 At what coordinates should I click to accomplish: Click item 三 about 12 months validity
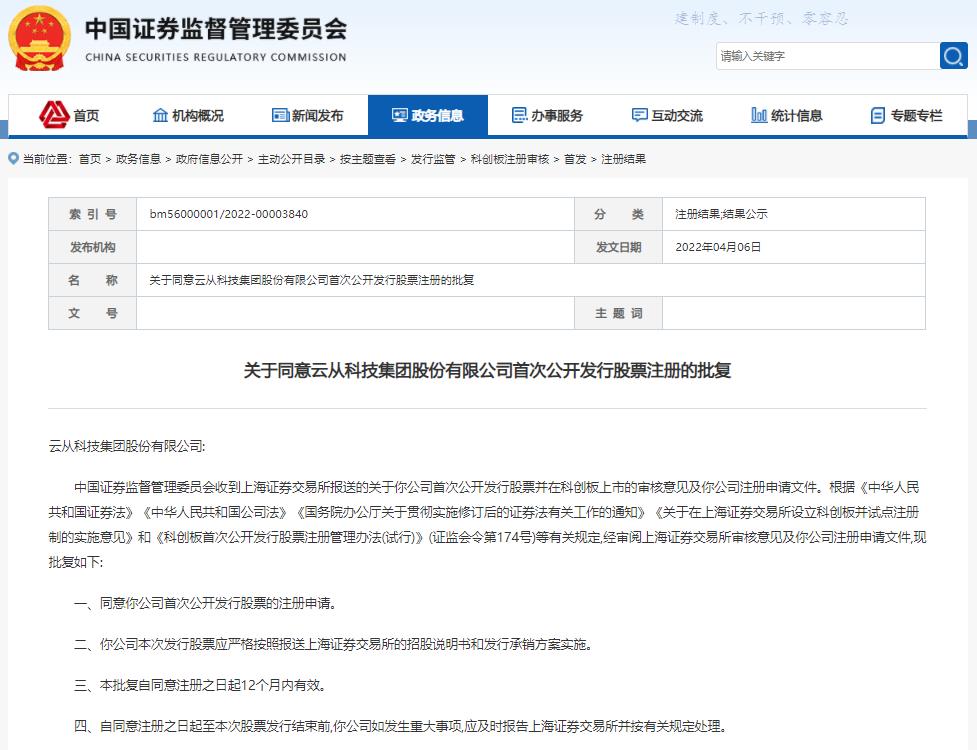click(x=200, y=685)
